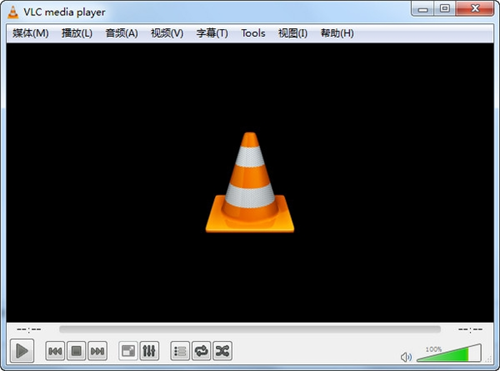Stop playback with the square icon
This screenshot has width=500, height=371.
pos(76,351)
